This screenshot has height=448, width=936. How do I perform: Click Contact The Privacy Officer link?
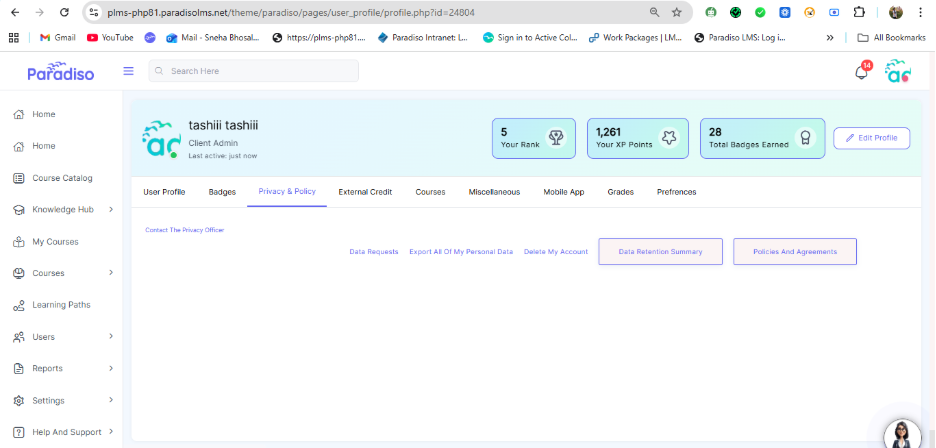tap(184, 230)
